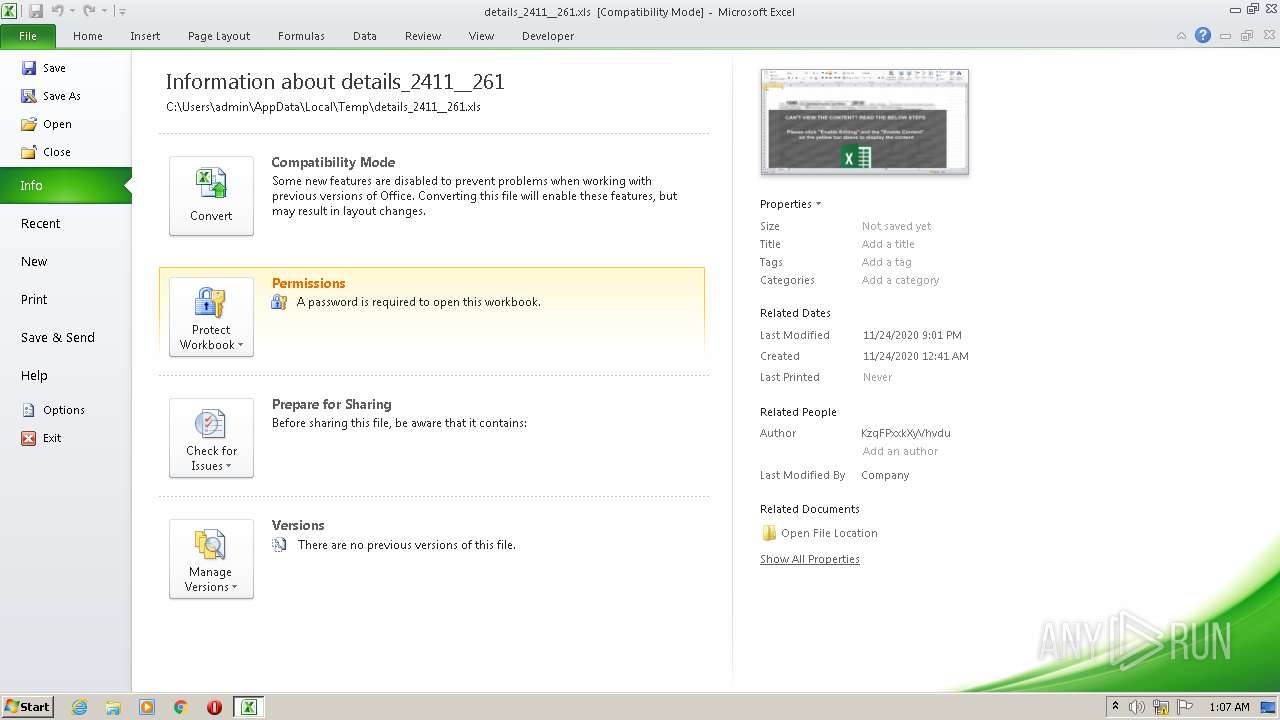
Task: Click the Permissions password shield icon
Action: (x=279, y=301)
